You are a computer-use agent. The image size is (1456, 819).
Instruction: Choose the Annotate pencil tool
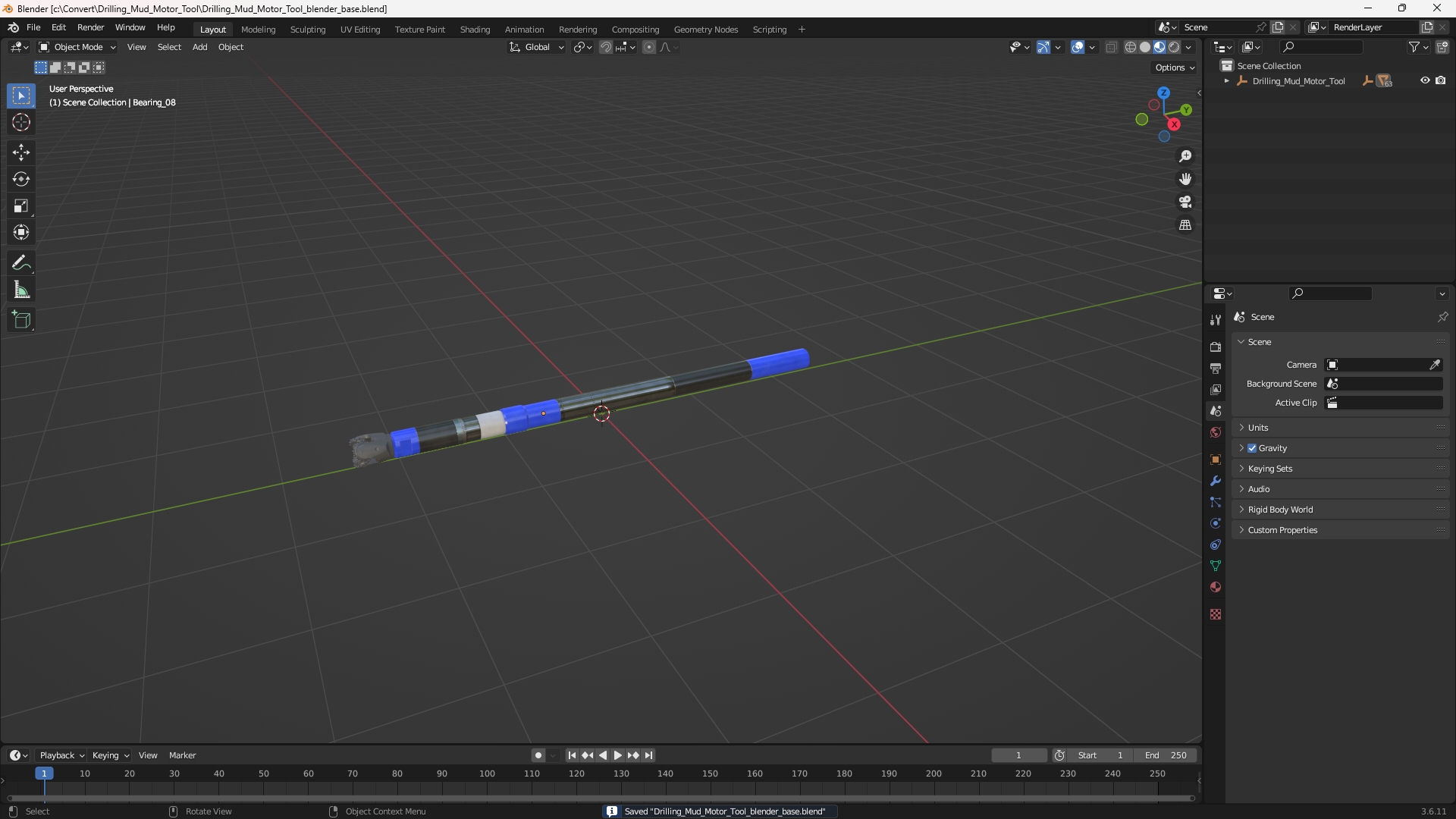tap(21, 263)
